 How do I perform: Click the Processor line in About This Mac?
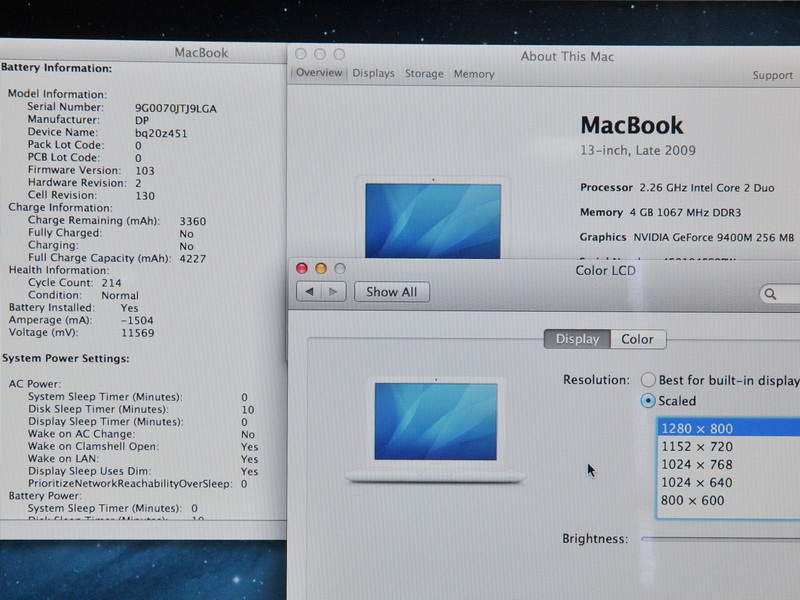click(677, 187)
